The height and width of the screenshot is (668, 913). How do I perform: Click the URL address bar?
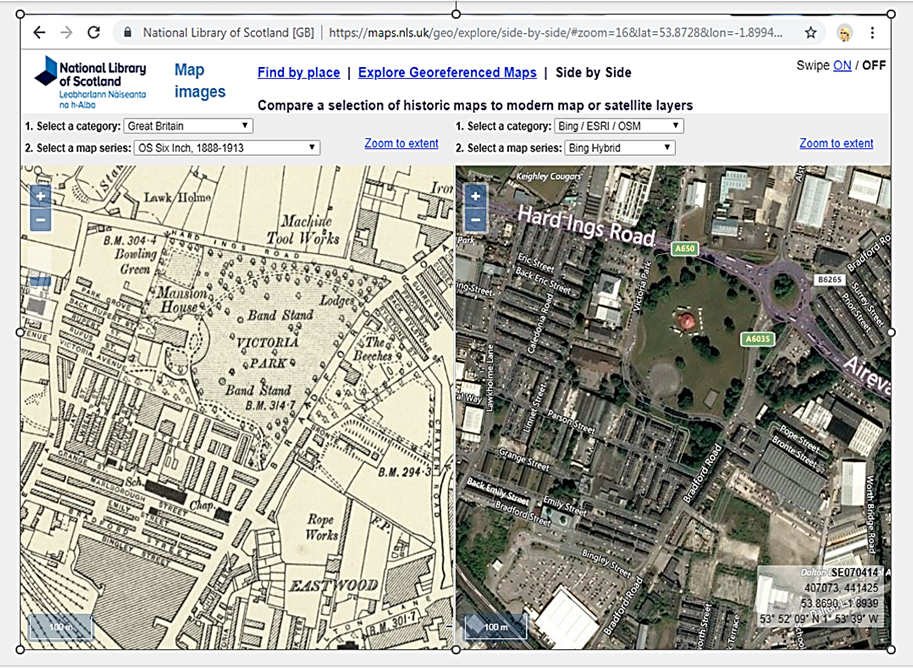tap(560, 32)
